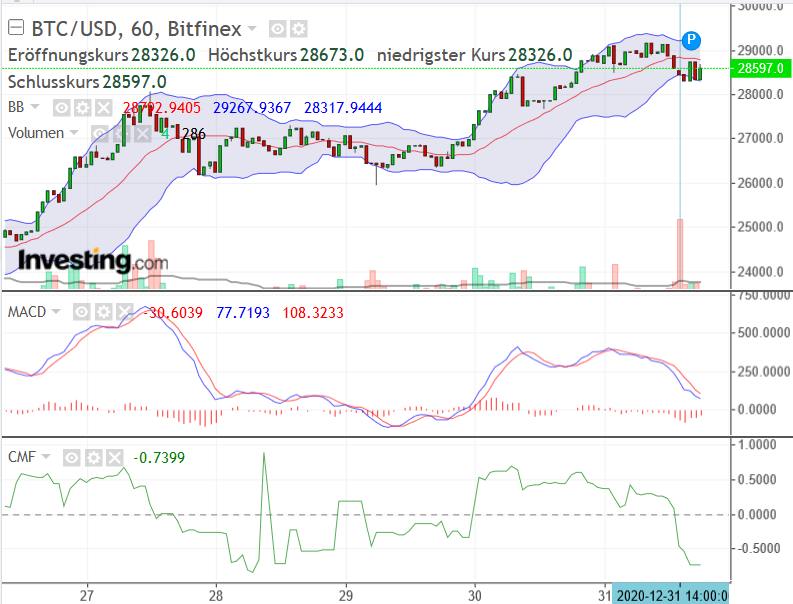Click BB lower band value 28317.9444
Screen dimensions: 793x604
[343, 108]
